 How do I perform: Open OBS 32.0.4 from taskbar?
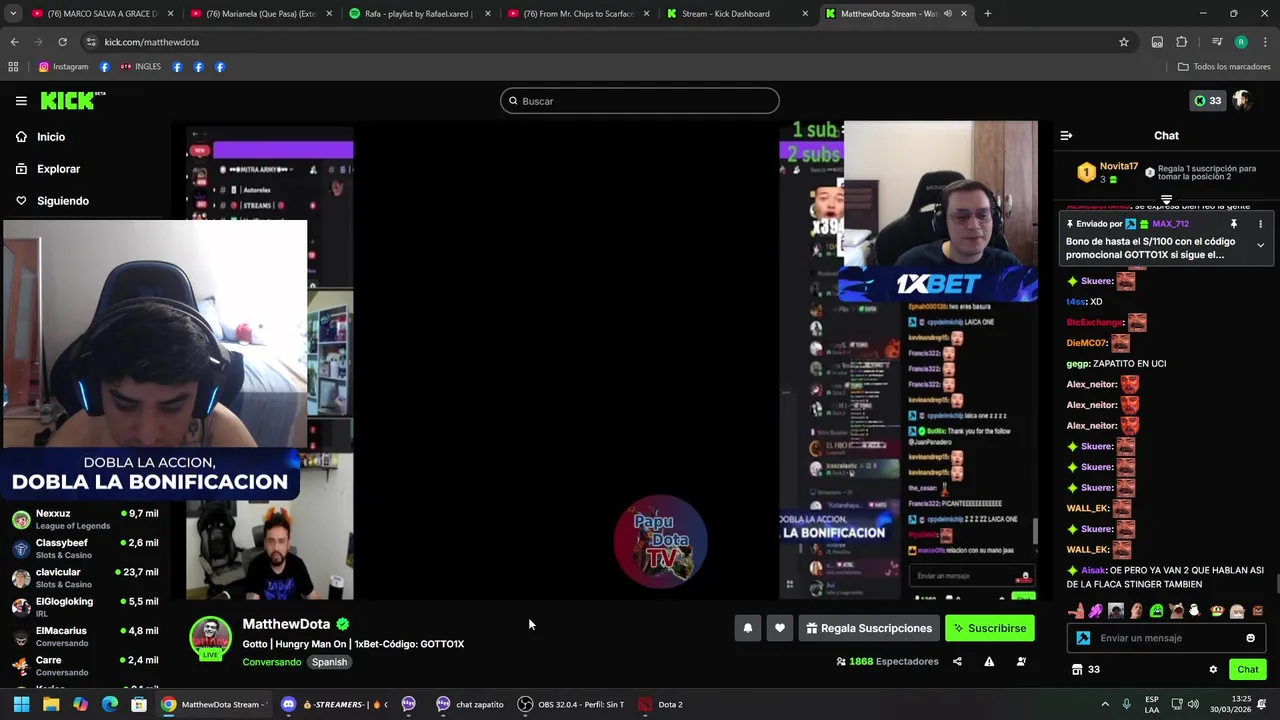(x=571, y=704)
